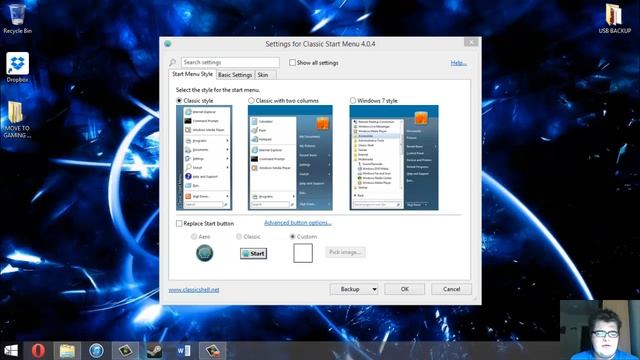Open the Help link
The width and height of the screenshot is (640, 360).
click(x=458, y=63)
